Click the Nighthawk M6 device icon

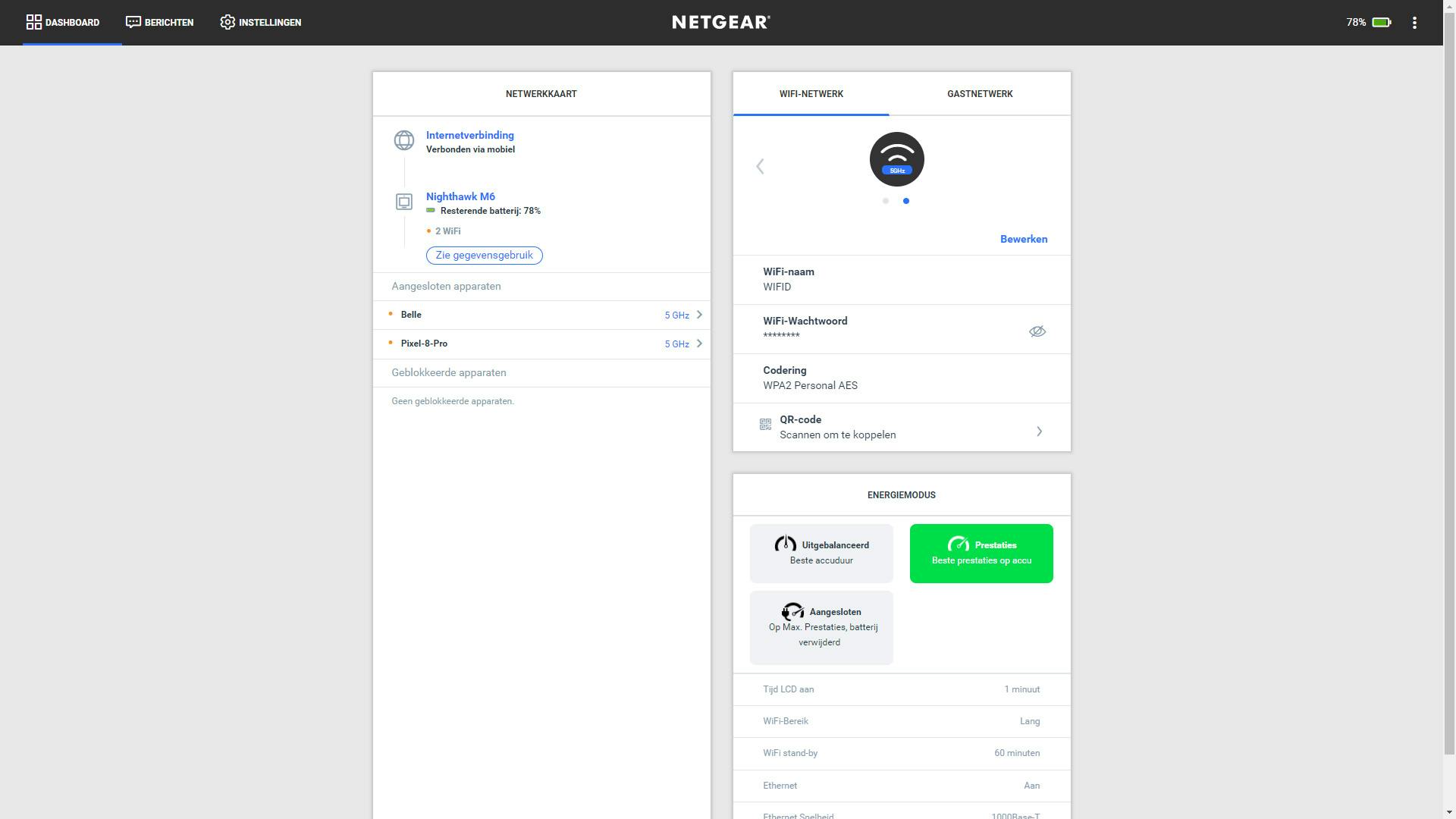point(403,202)
